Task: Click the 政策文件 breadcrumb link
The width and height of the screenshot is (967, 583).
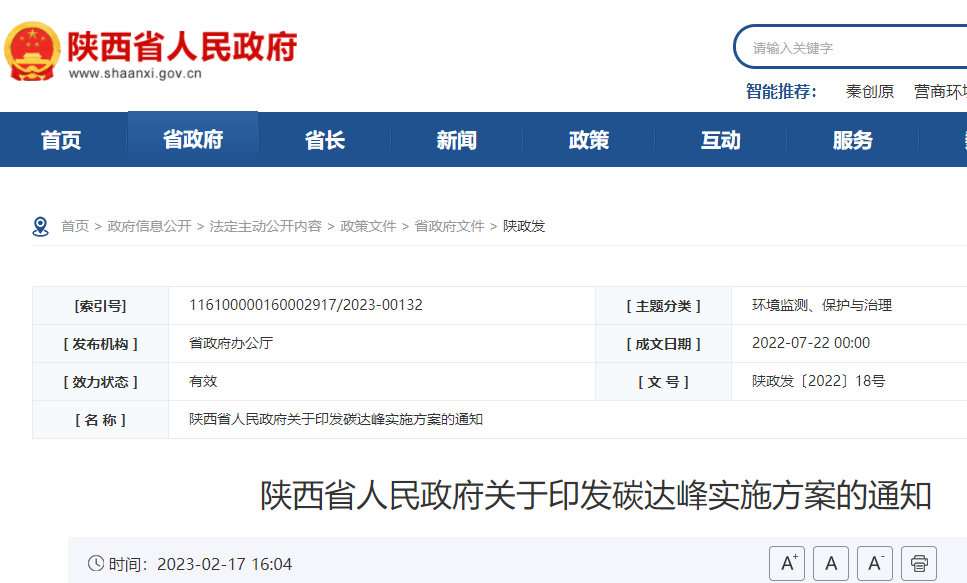Action: pyautogui.click(x=363, y=226)
